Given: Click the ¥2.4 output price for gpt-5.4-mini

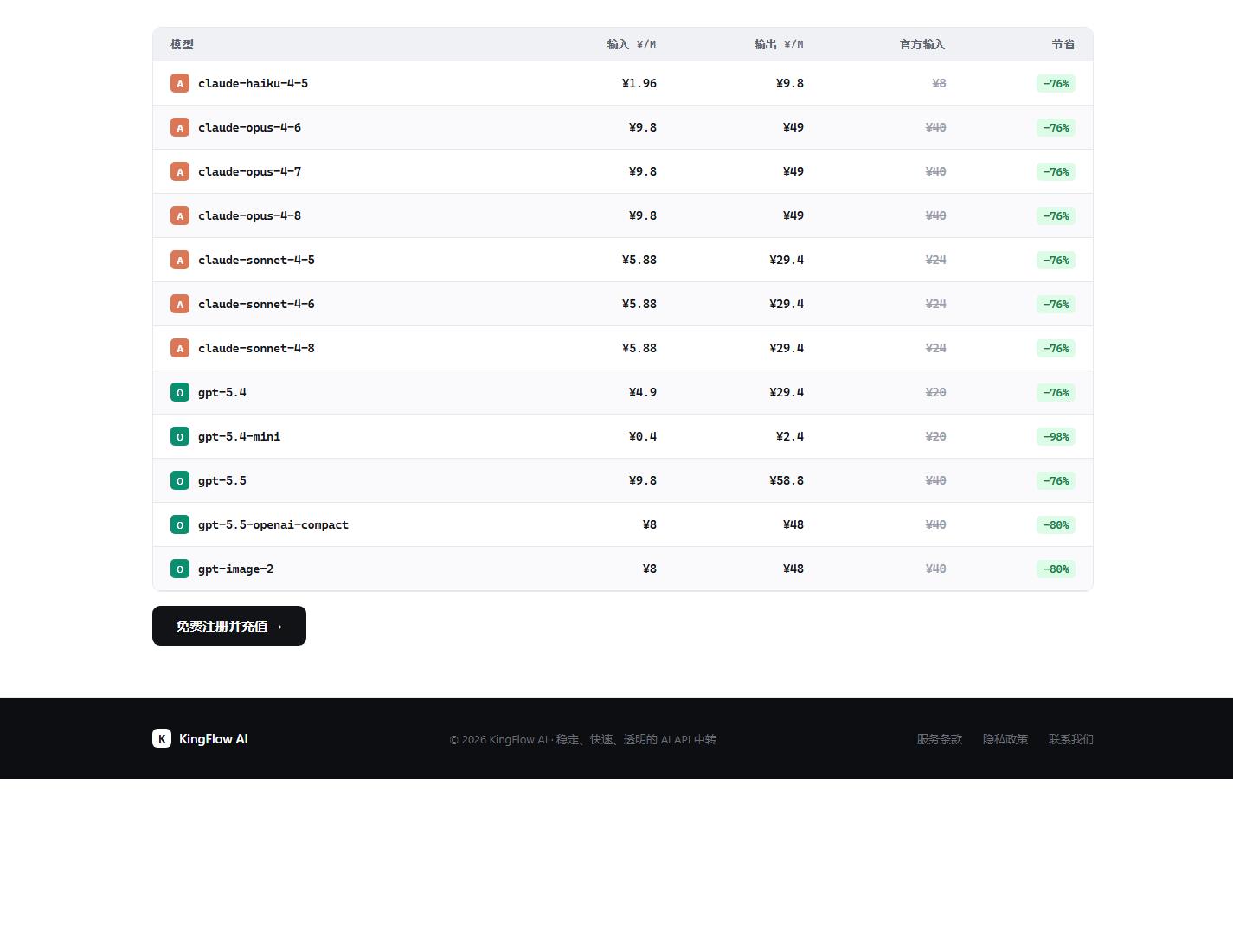Looking at the screenshot, I should (790, 436).
